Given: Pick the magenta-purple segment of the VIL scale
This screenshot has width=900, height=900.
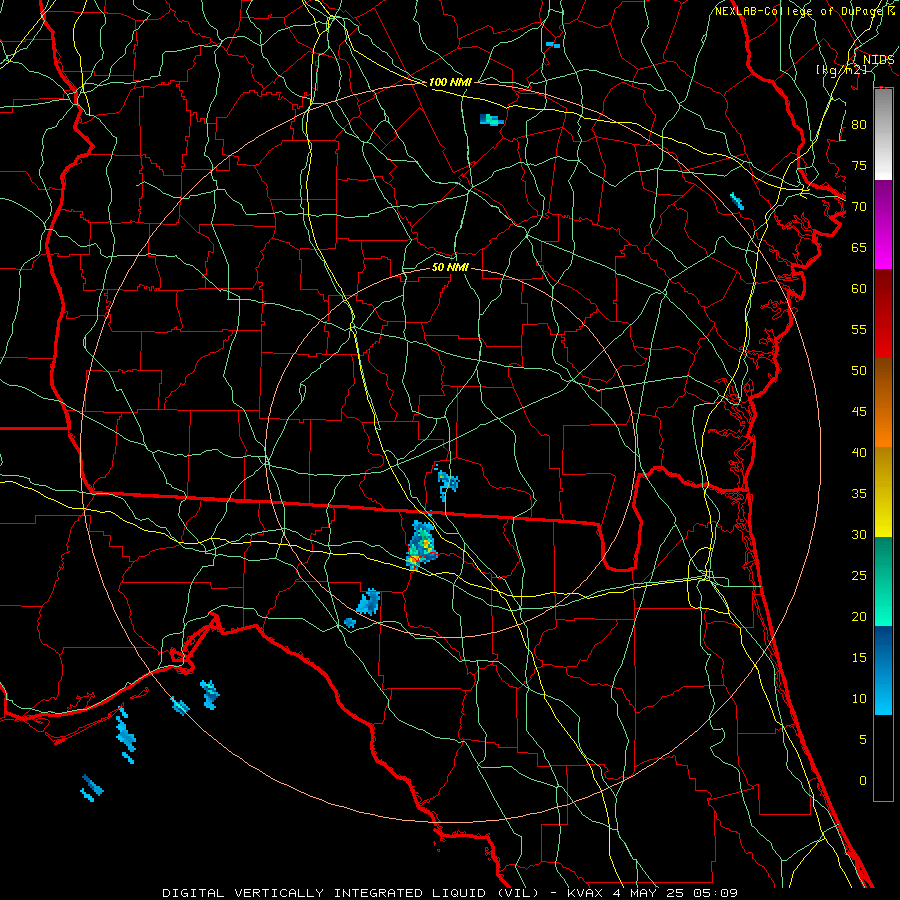Looking at the screenshot, I should point(883,224).
